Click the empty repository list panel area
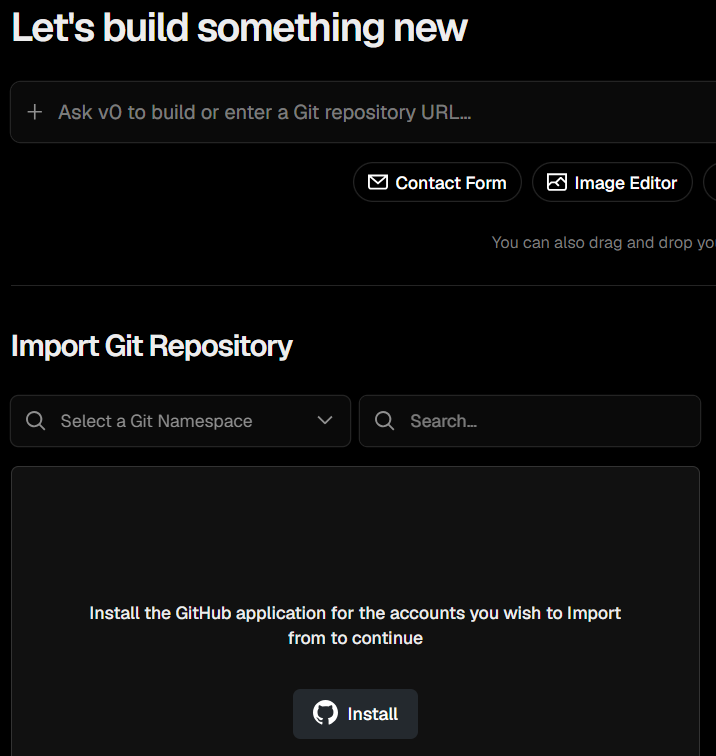Screen dimensions: 716x756 point(355,535)
